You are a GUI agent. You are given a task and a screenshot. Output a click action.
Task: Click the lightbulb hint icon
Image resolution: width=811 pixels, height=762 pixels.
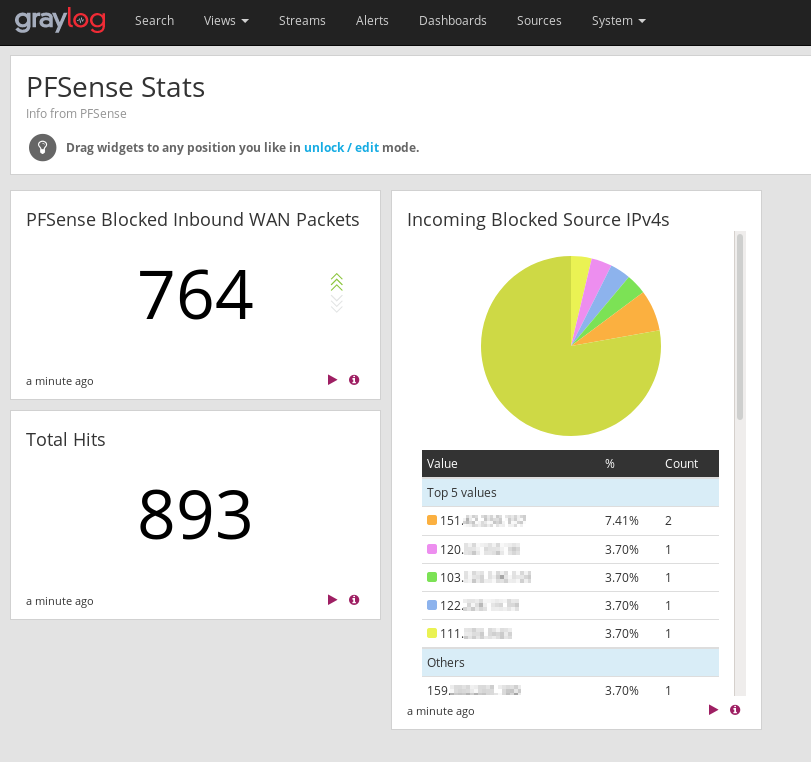click(42, 147)
